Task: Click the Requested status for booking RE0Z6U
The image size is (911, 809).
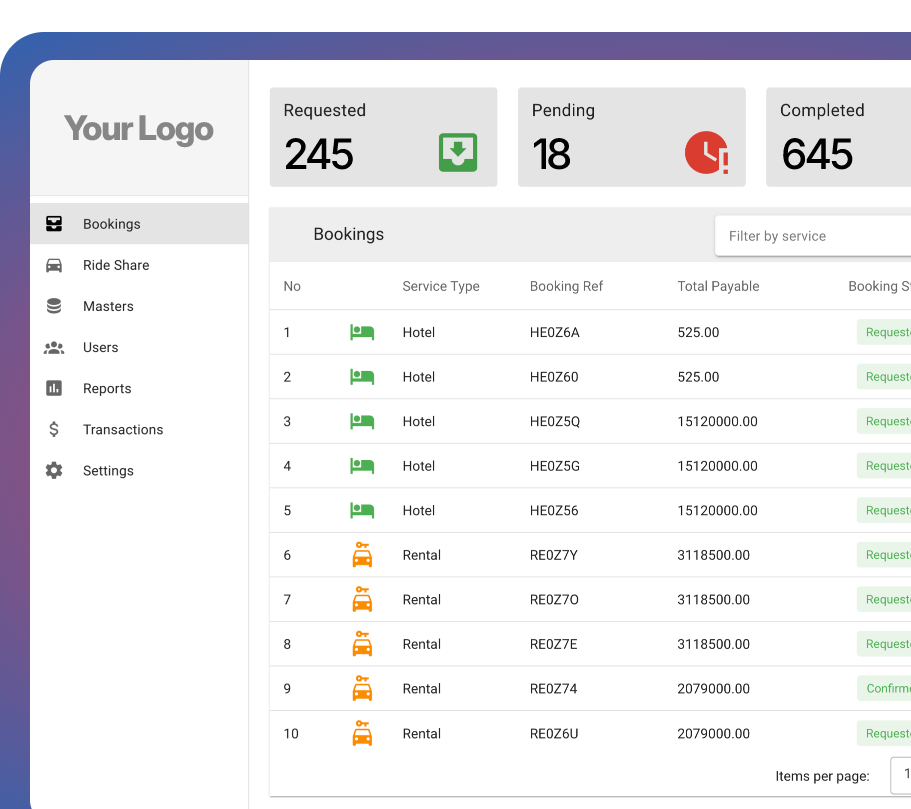Action: [884, 733]
